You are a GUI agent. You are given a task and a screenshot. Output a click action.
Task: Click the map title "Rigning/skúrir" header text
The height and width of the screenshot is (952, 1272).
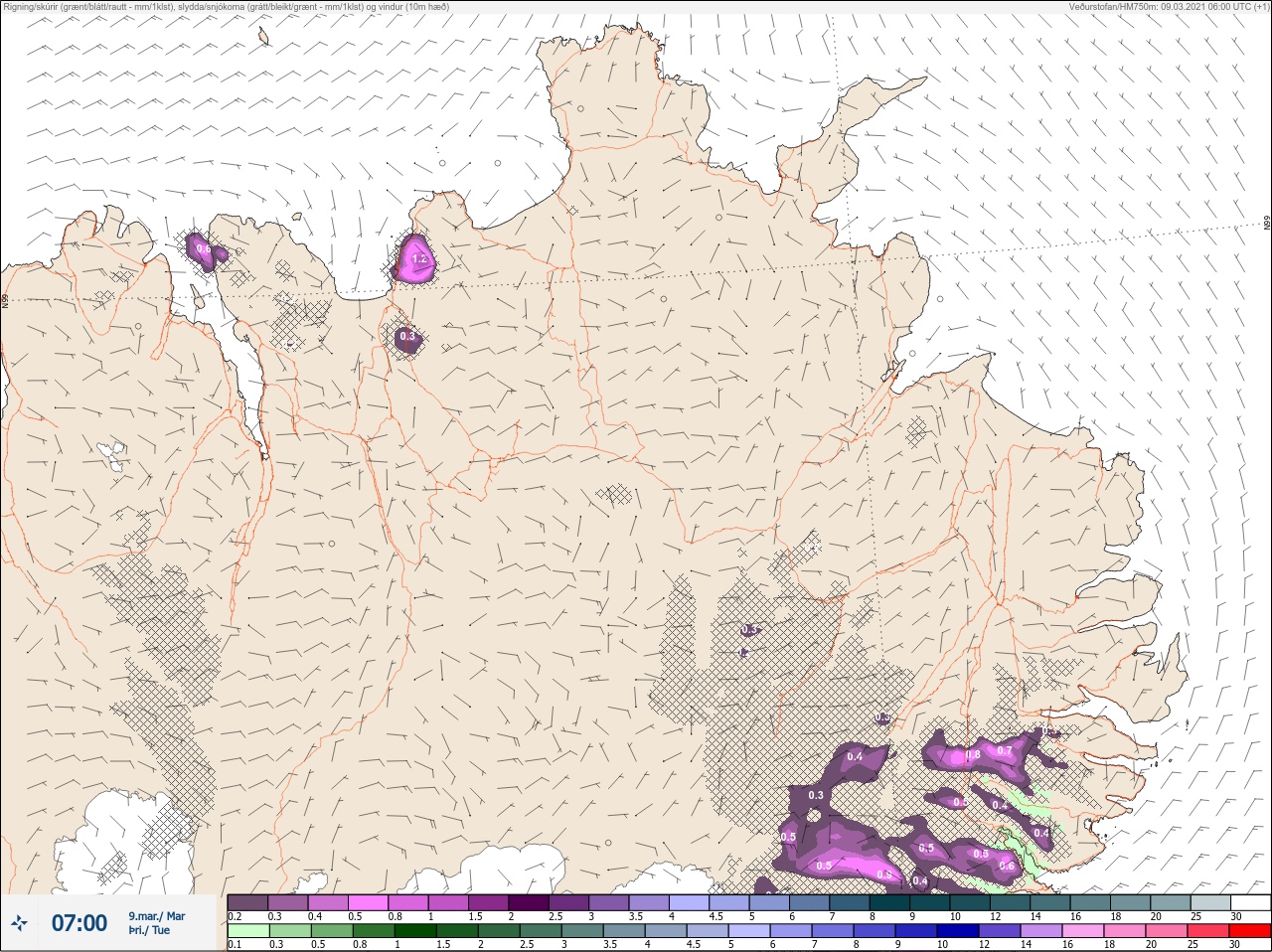[228, 6]
